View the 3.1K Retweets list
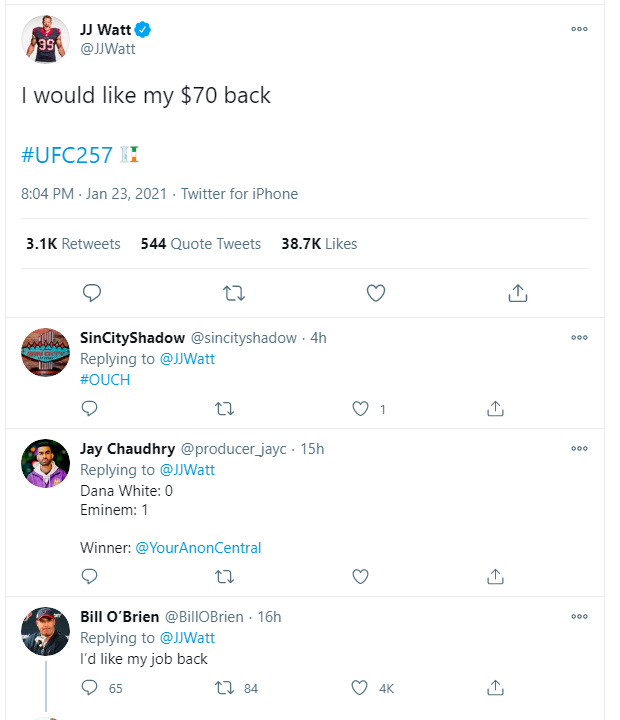This screenshot has height=720, width=620. click(73, 244)
